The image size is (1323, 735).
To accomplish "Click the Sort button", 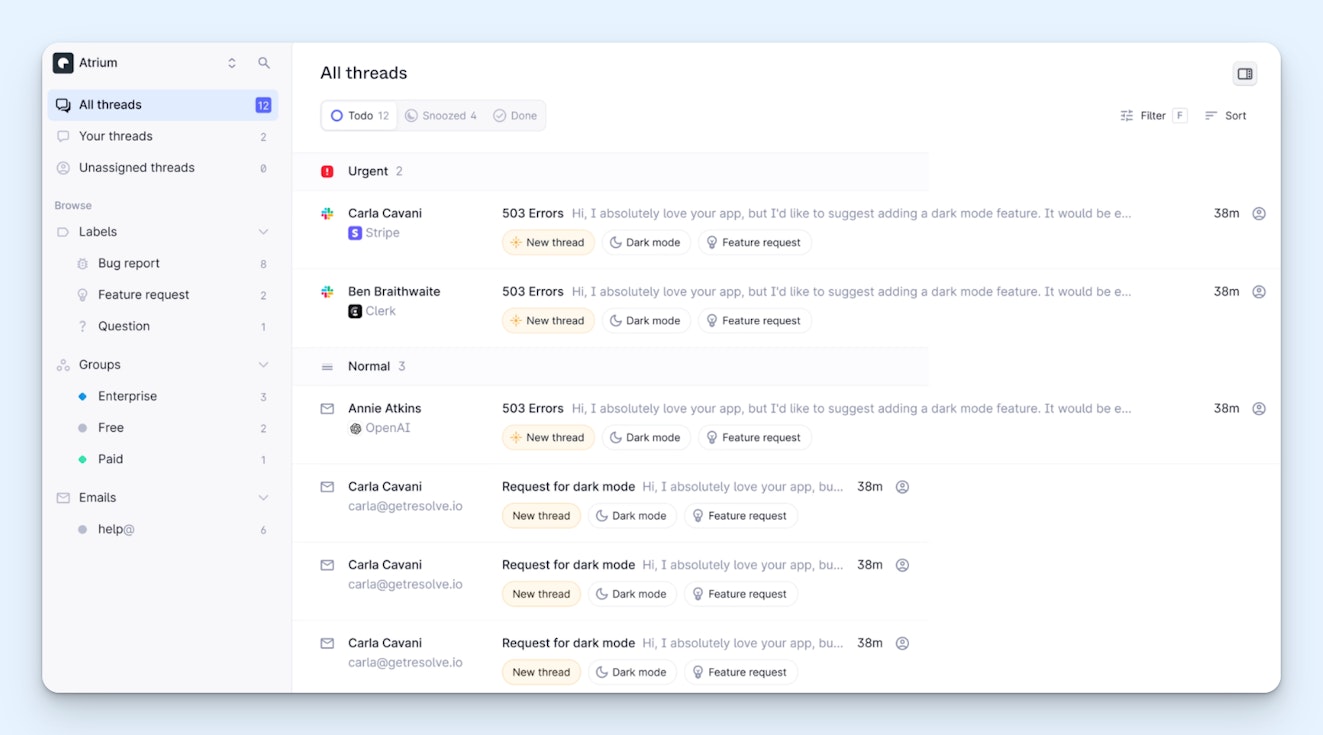I will 1226,116.
